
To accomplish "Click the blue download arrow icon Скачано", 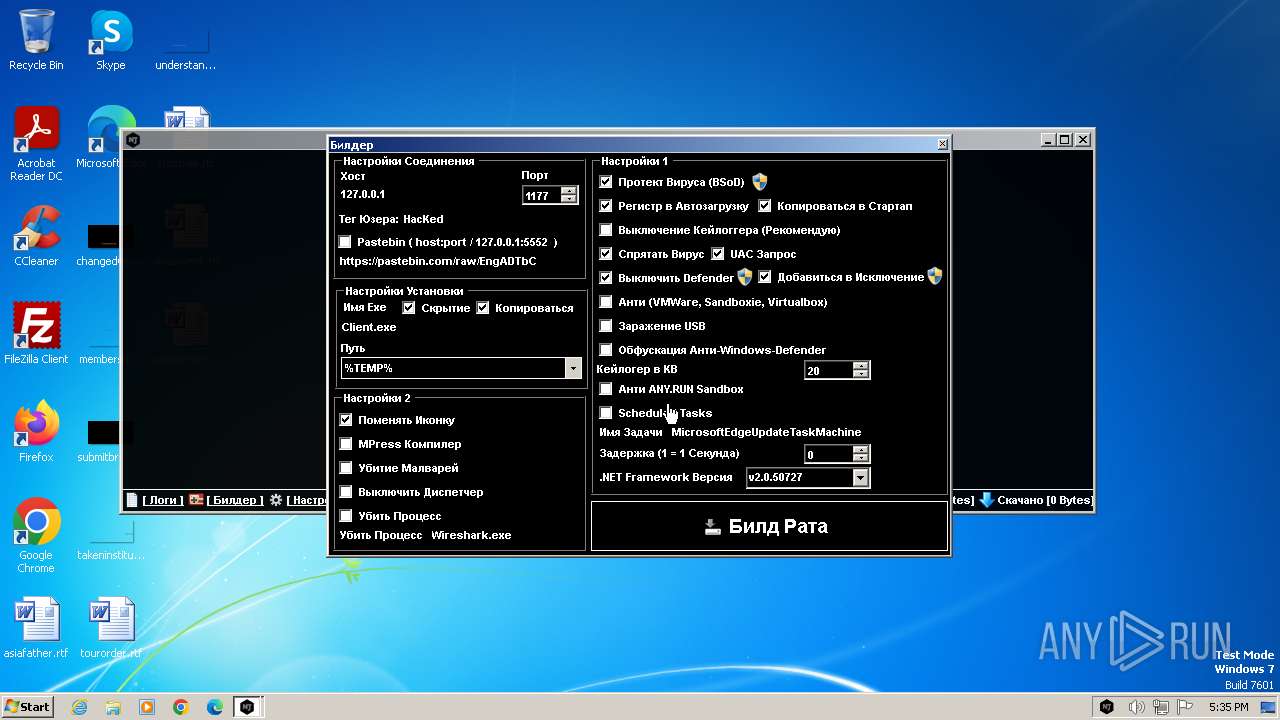I will (x=987, y=499).
